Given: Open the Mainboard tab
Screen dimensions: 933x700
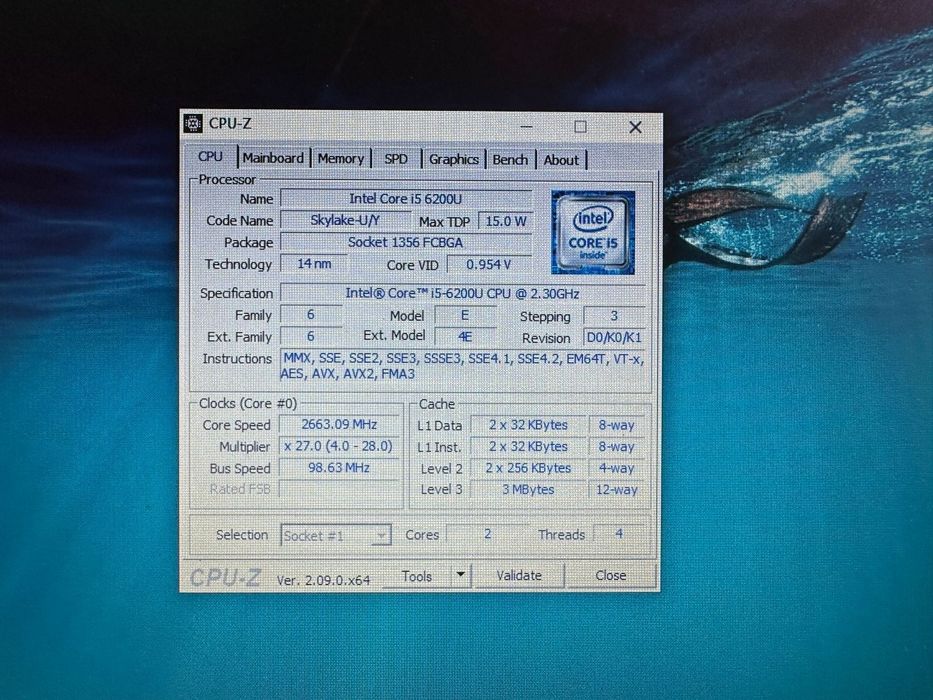Looking at the screenshot, I should coord(273,158).
